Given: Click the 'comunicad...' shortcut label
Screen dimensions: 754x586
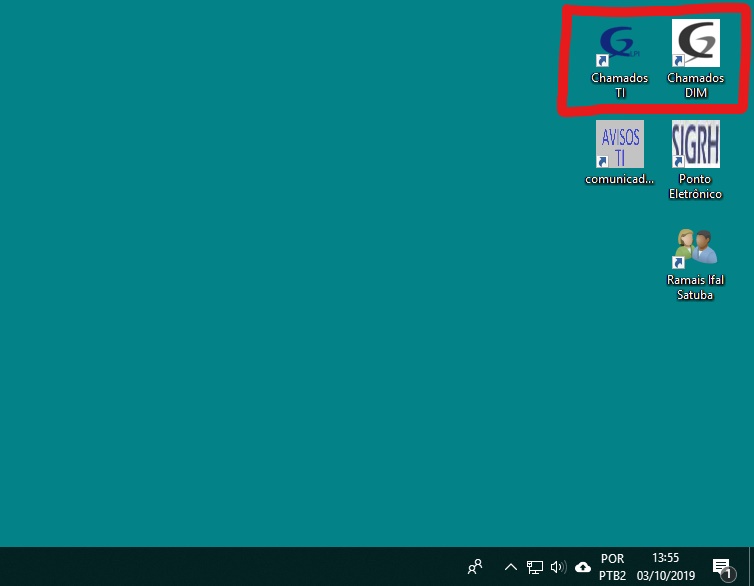Looking at the screenshot, I should tap(619, 180).
